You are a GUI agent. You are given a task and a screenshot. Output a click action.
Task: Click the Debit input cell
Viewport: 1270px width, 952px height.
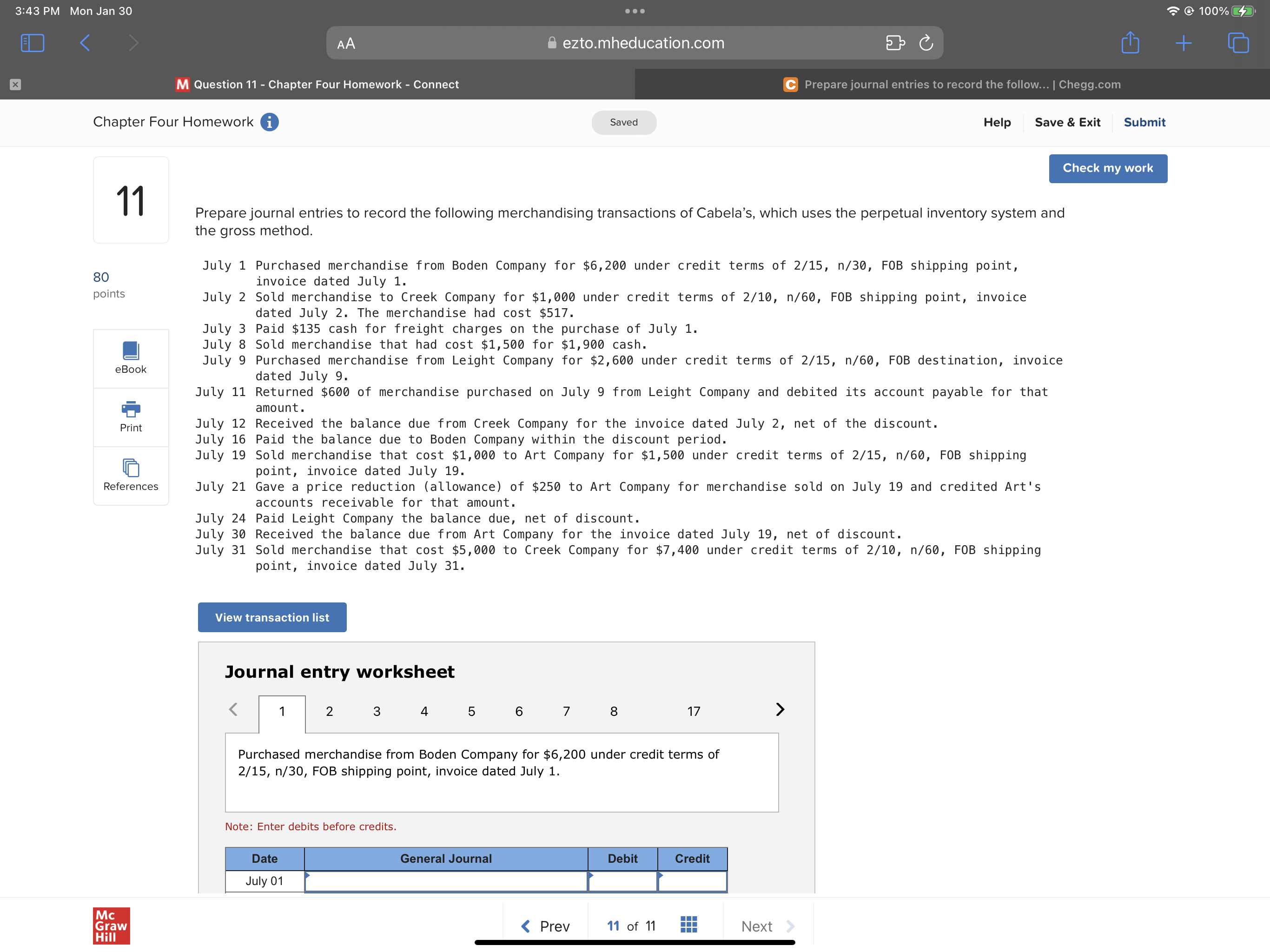tap(622, 881)
